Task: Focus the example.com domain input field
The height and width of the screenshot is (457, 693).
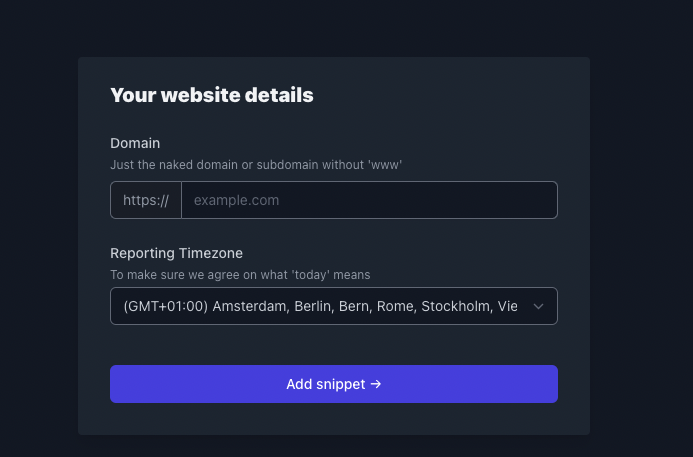Action: pos(369,200)
